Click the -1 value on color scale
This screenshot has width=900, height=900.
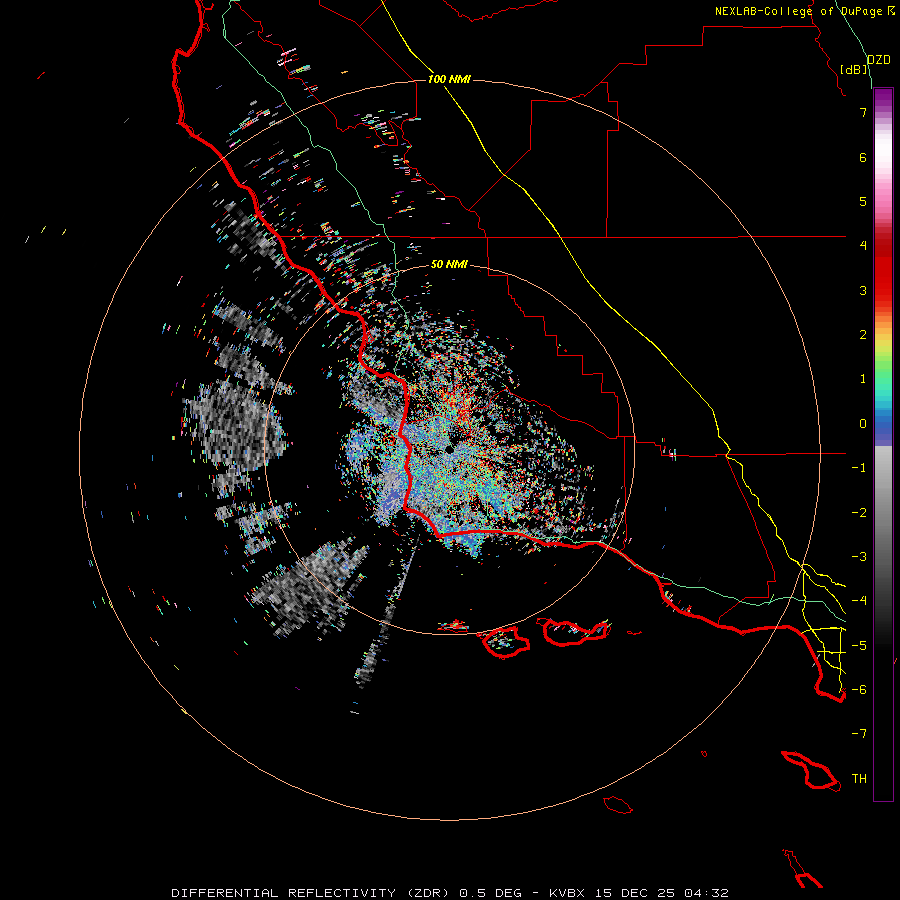[x=859, y=468]
